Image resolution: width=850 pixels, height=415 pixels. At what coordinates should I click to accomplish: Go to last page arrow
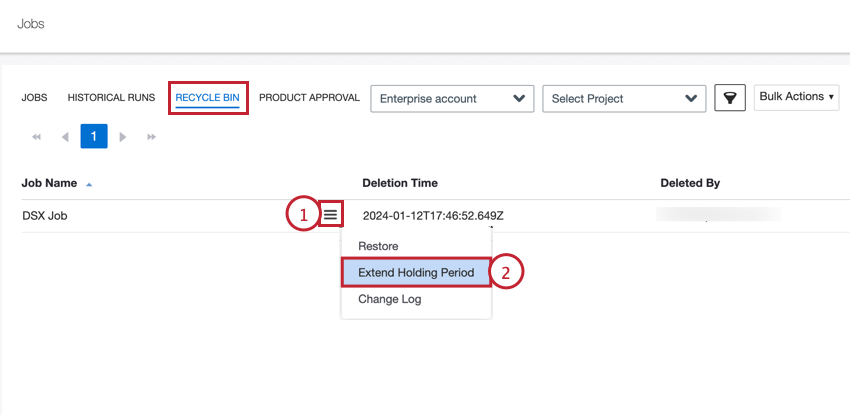[x=152, y=136]
